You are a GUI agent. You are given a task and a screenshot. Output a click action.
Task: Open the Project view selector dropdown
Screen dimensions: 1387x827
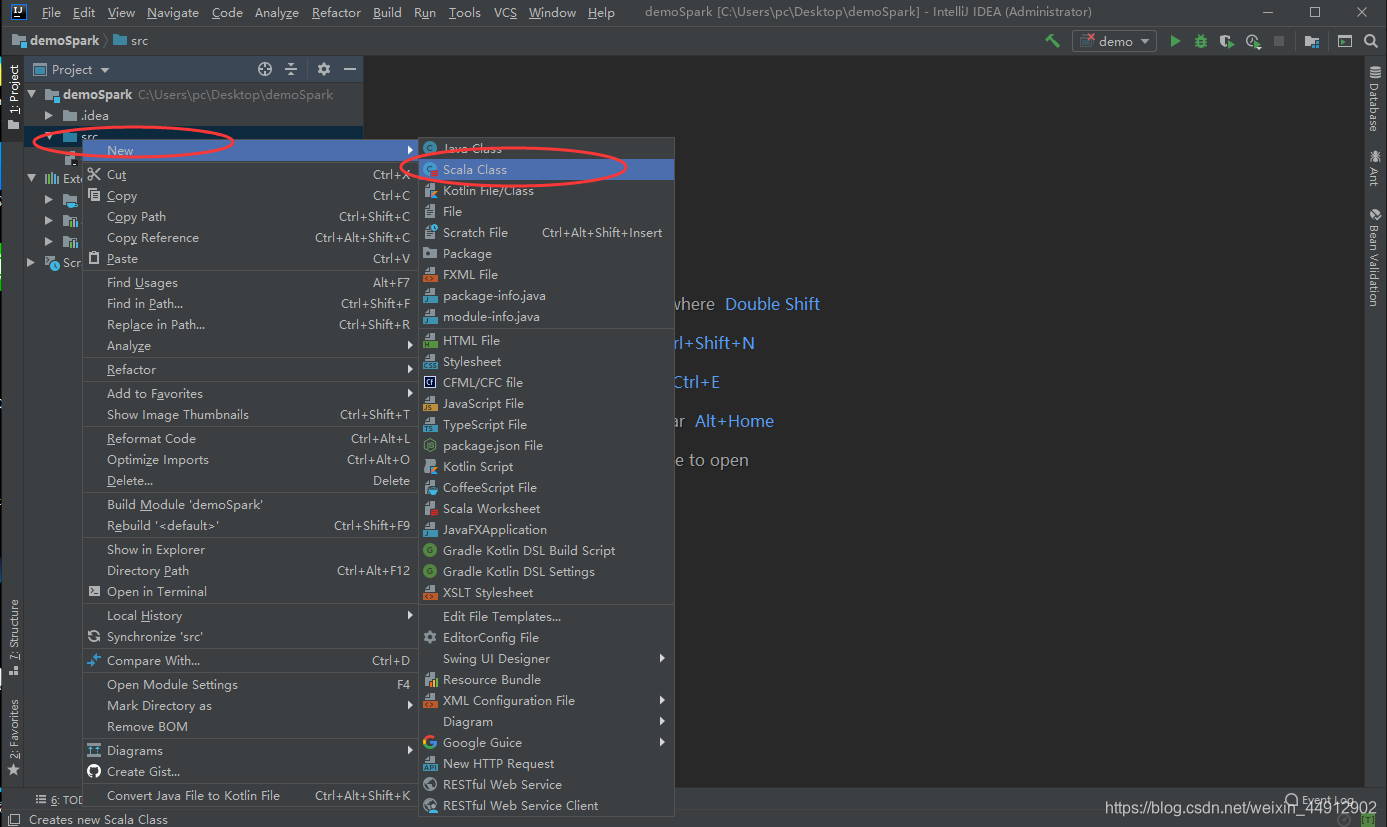point(70,69)
